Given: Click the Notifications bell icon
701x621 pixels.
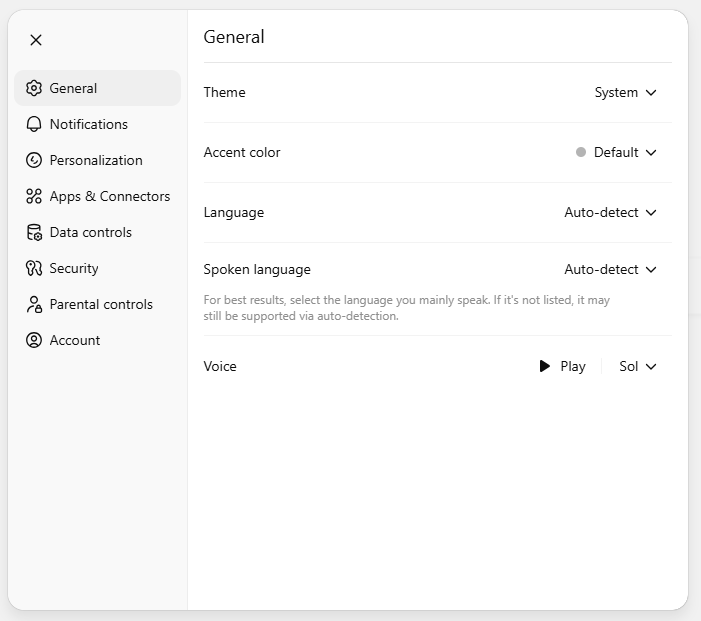Looking at the screenshot, I should (x=34, y=124).
